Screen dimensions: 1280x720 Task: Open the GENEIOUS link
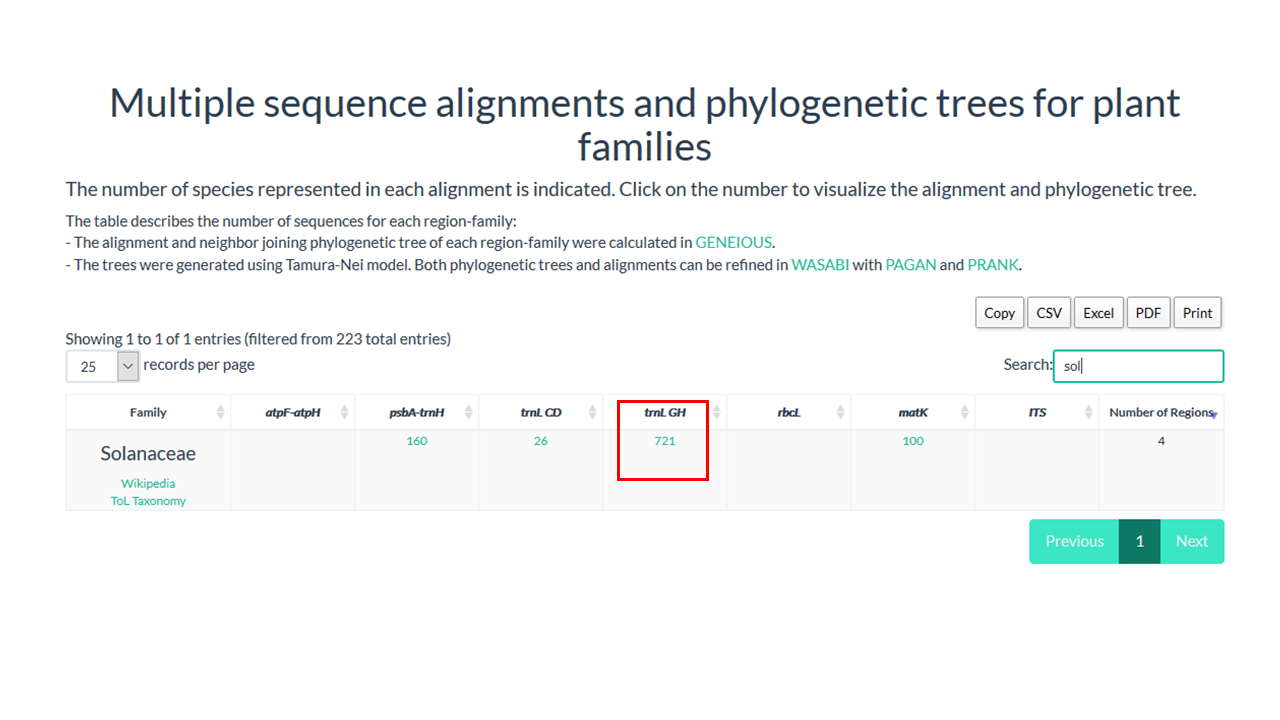(734, 242)
